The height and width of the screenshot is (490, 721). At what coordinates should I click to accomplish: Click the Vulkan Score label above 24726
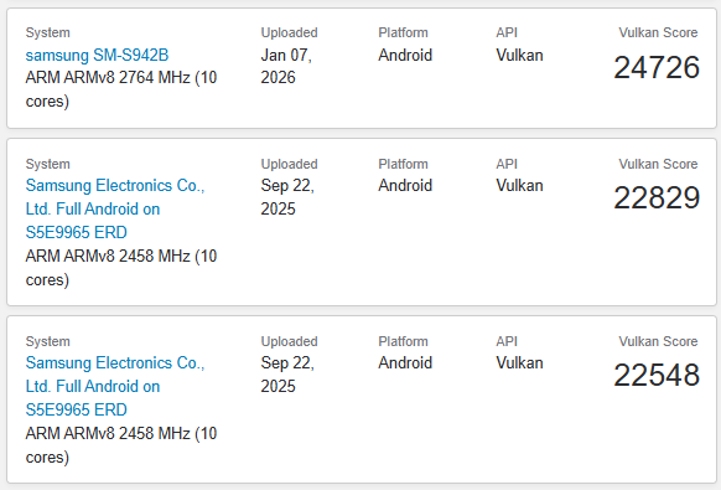click(658, 33)
